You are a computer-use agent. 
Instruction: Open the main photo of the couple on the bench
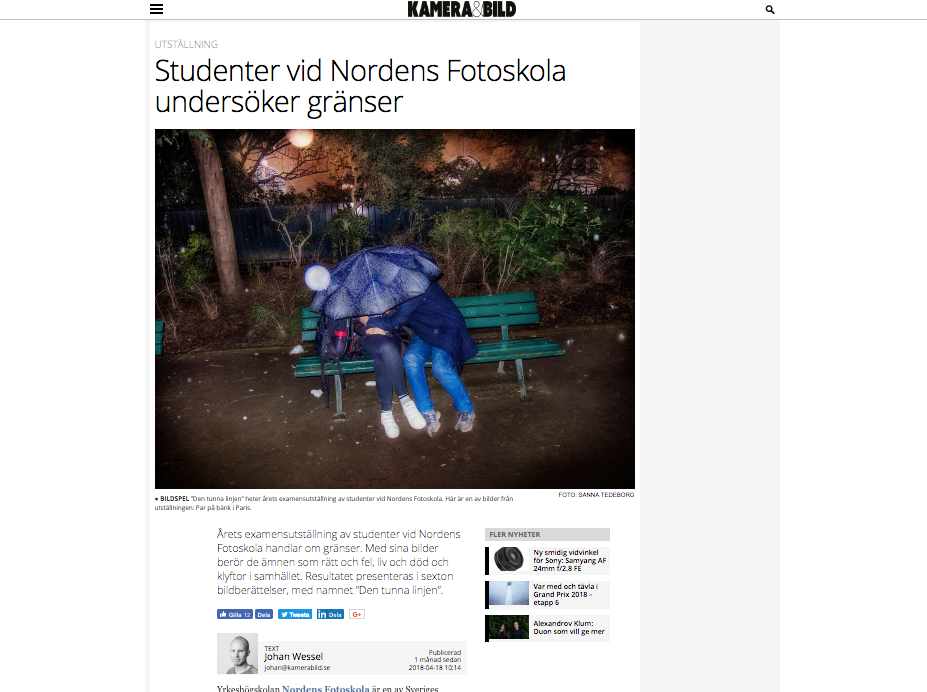[x=395, y=309]
